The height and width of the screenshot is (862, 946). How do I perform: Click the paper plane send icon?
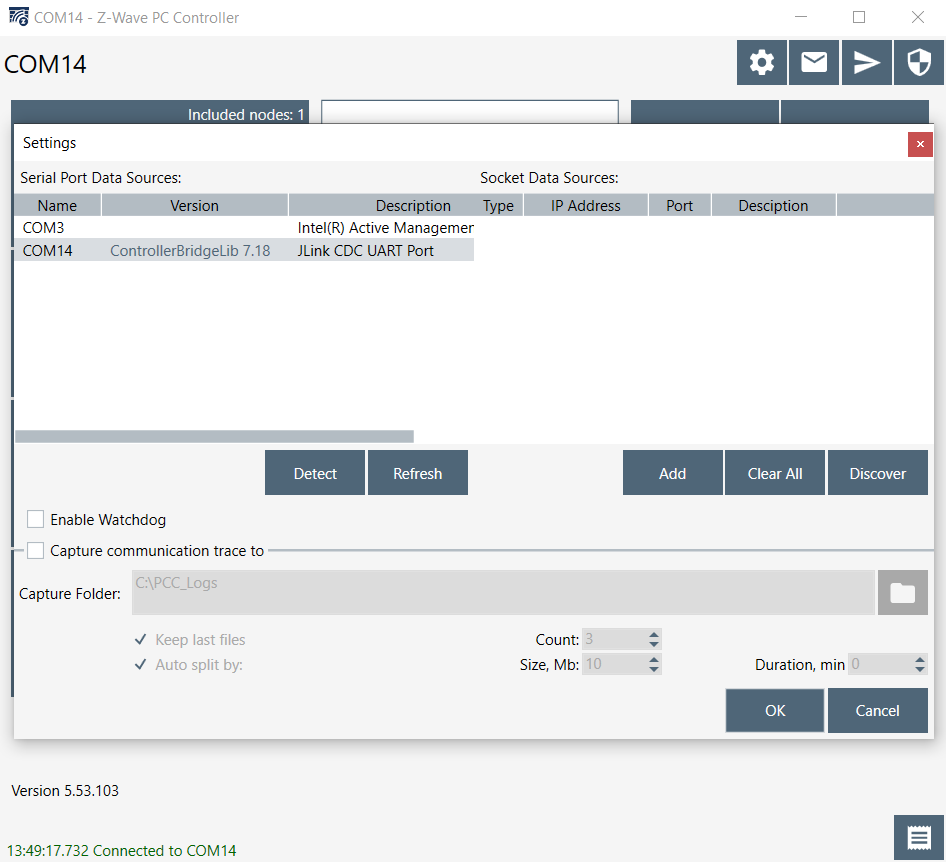coord(866,63)
